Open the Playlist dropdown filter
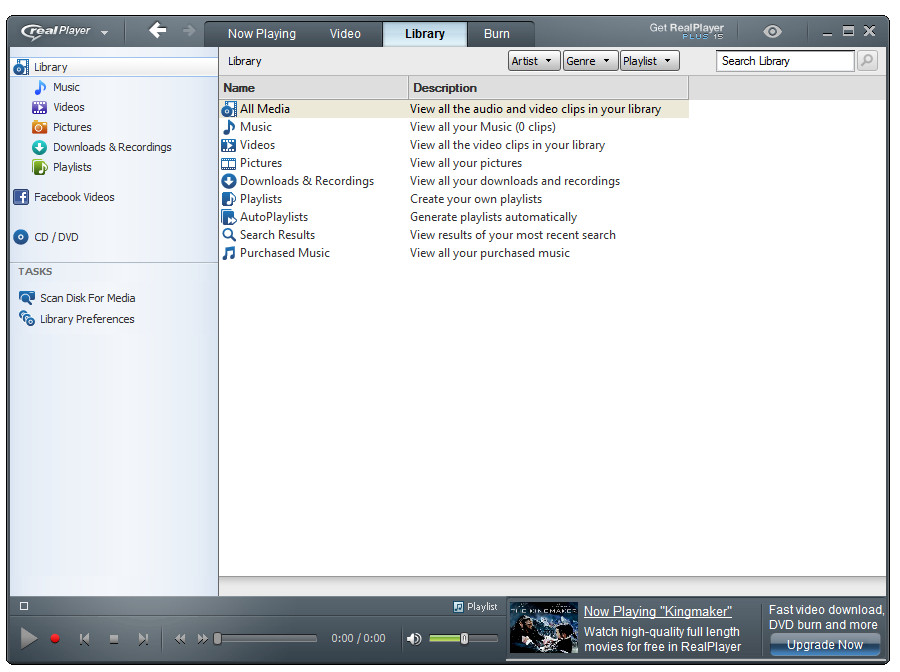This screenshot has width=900, height=672. pos(649,61)
